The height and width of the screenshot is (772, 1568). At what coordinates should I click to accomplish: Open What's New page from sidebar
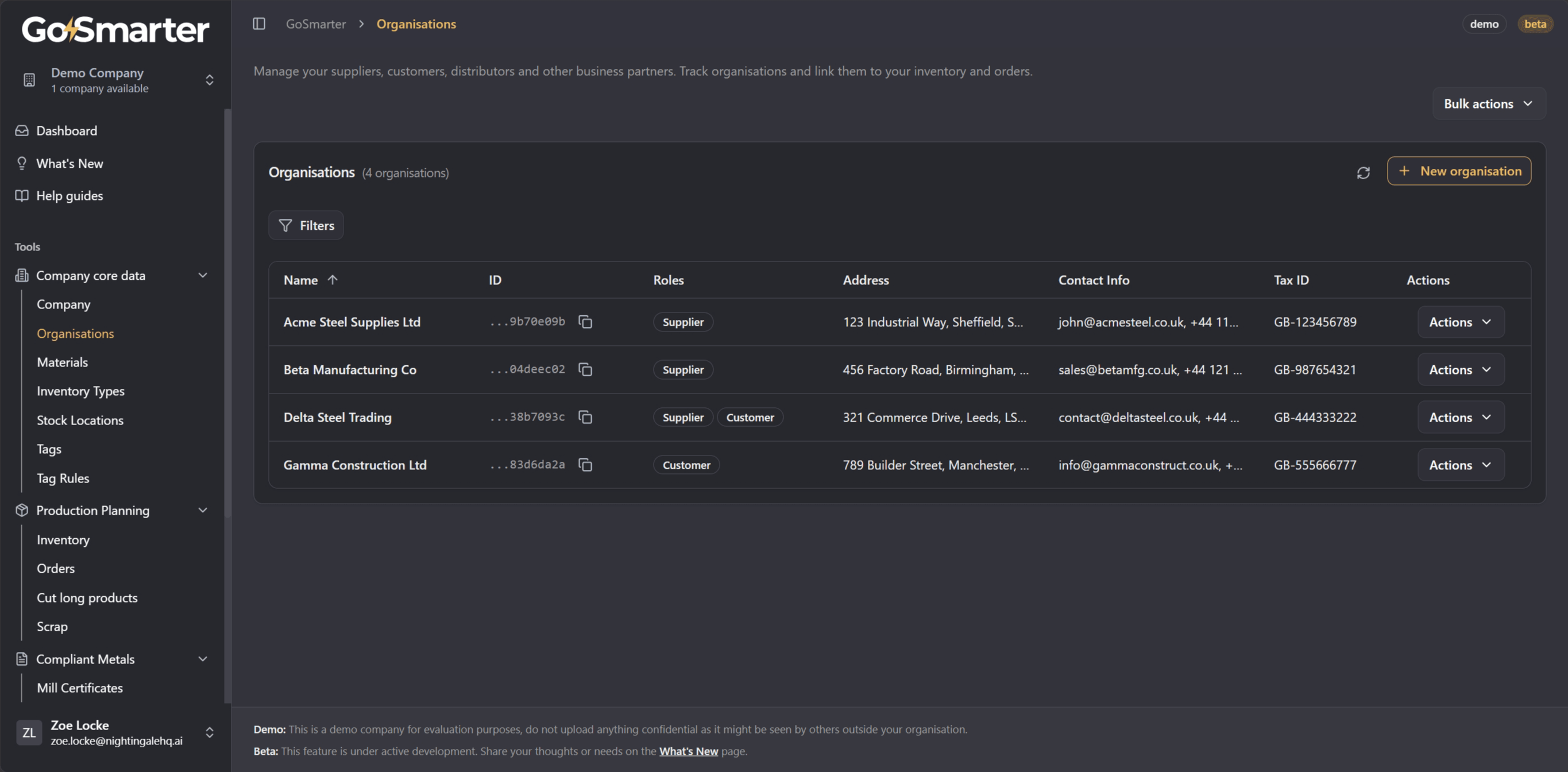(69, 163)
